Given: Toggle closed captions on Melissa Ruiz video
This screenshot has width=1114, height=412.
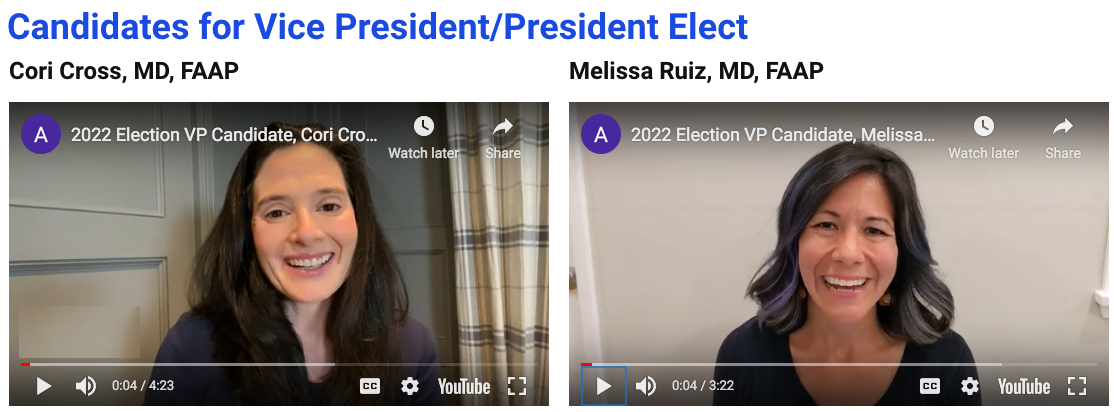Looking at the screenshot, I should click(x=930, y=386).
